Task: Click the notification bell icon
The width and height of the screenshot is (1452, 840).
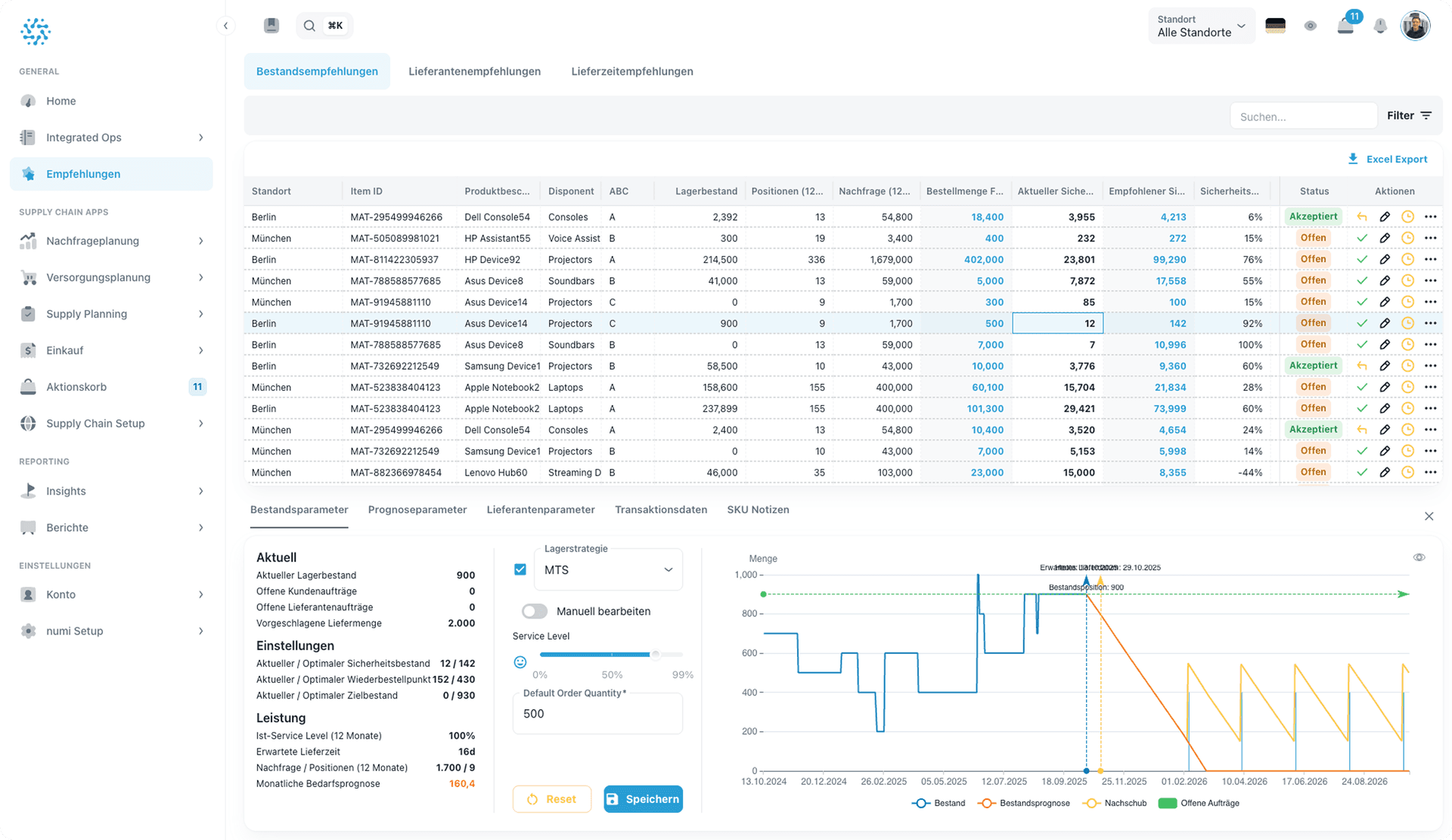Action: click(1380, 25)
